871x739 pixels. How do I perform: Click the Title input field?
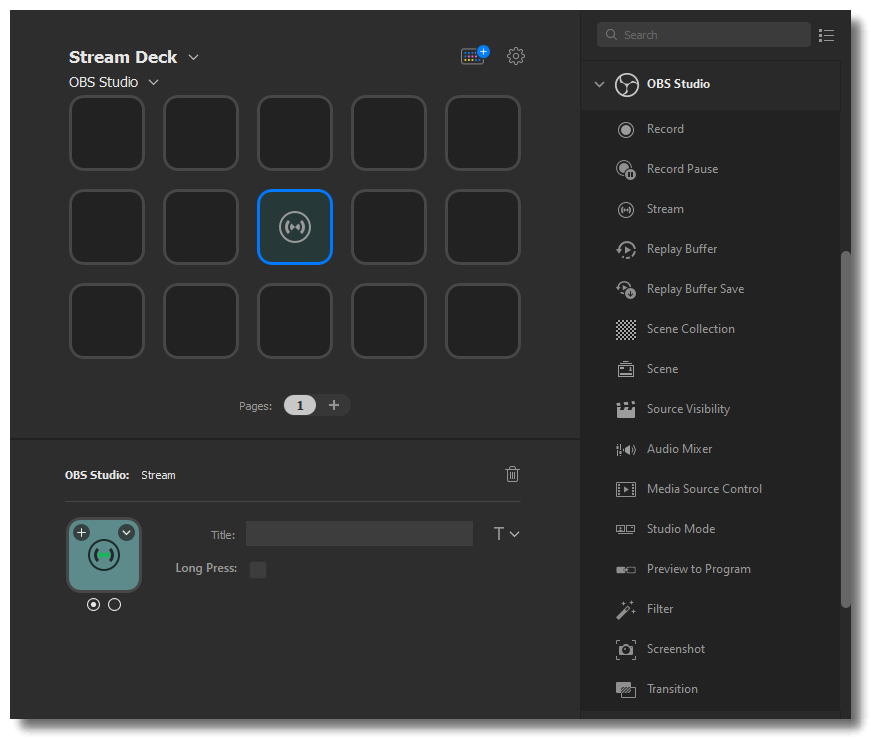point(359,533)
